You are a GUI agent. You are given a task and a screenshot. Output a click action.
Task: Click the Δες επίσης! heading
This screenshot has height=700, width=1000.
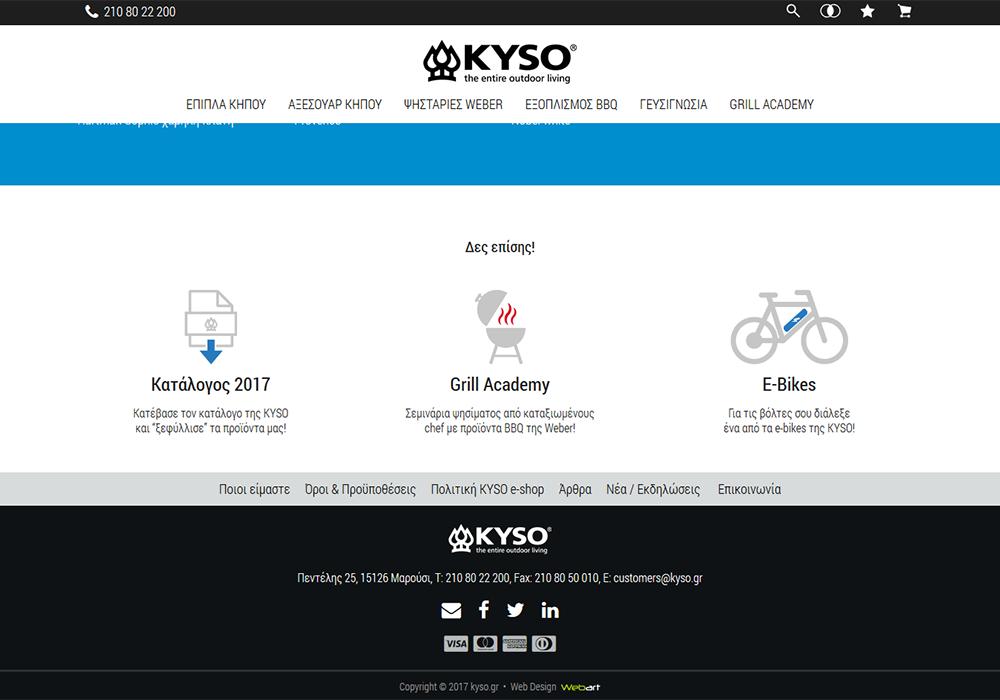click(x=500, y=247)
